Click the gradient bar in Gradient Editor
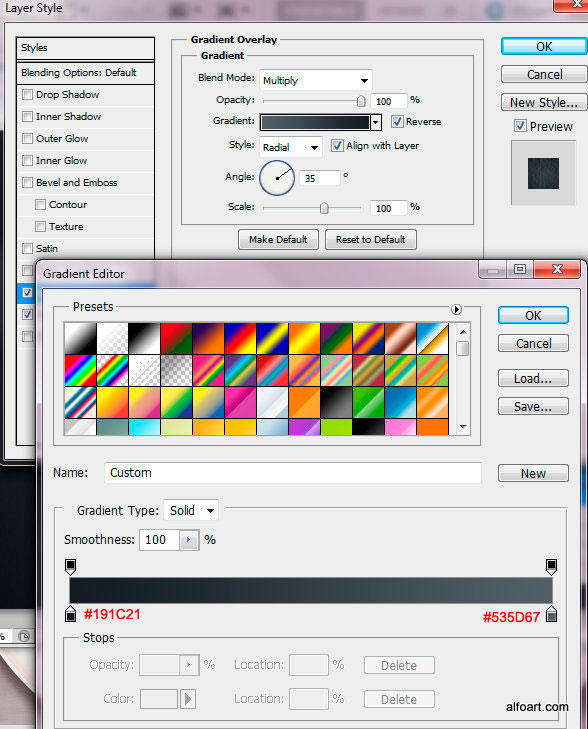 [x=311, y=590]
